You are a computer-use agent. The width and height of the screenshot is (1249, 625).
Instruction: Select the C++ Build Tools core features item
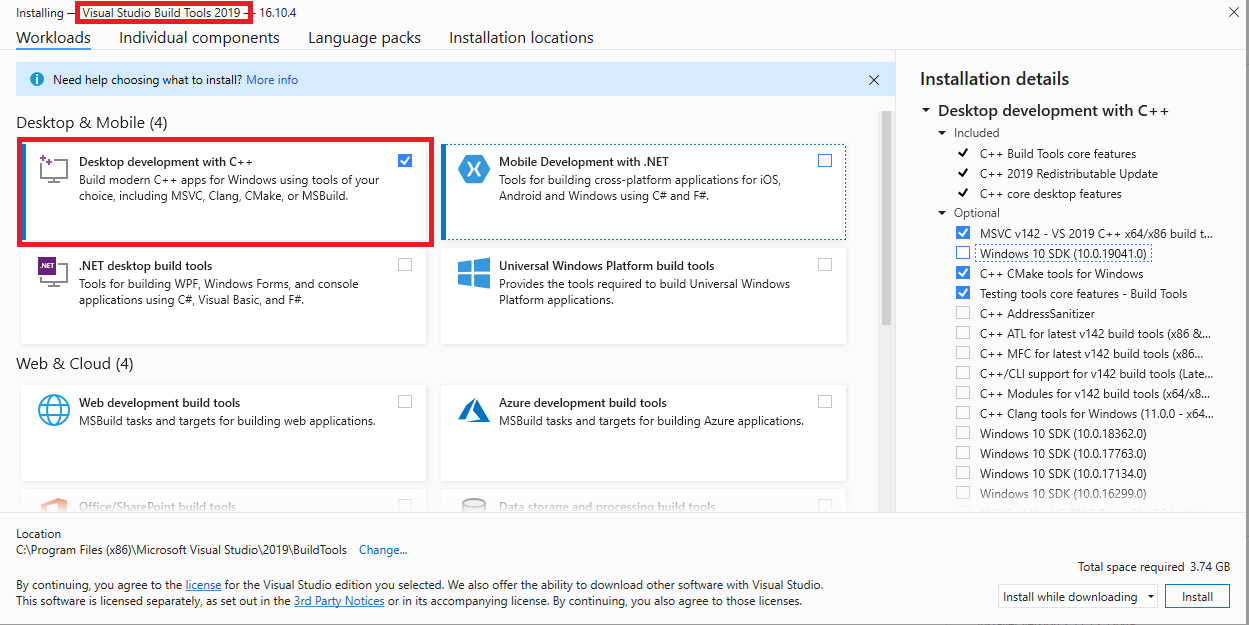1058,154
